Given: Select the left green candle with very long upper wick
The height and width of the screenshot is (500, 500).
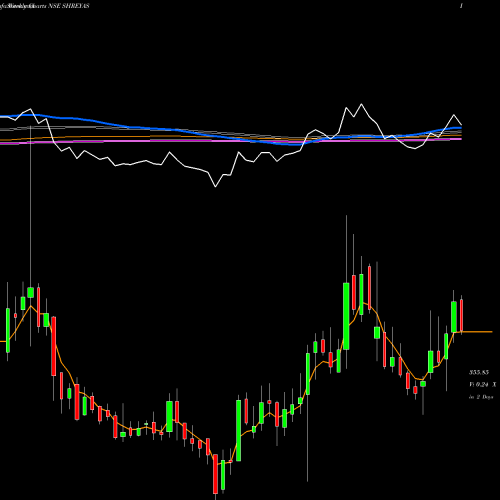Looking at the screenshot, I should 31,292.
